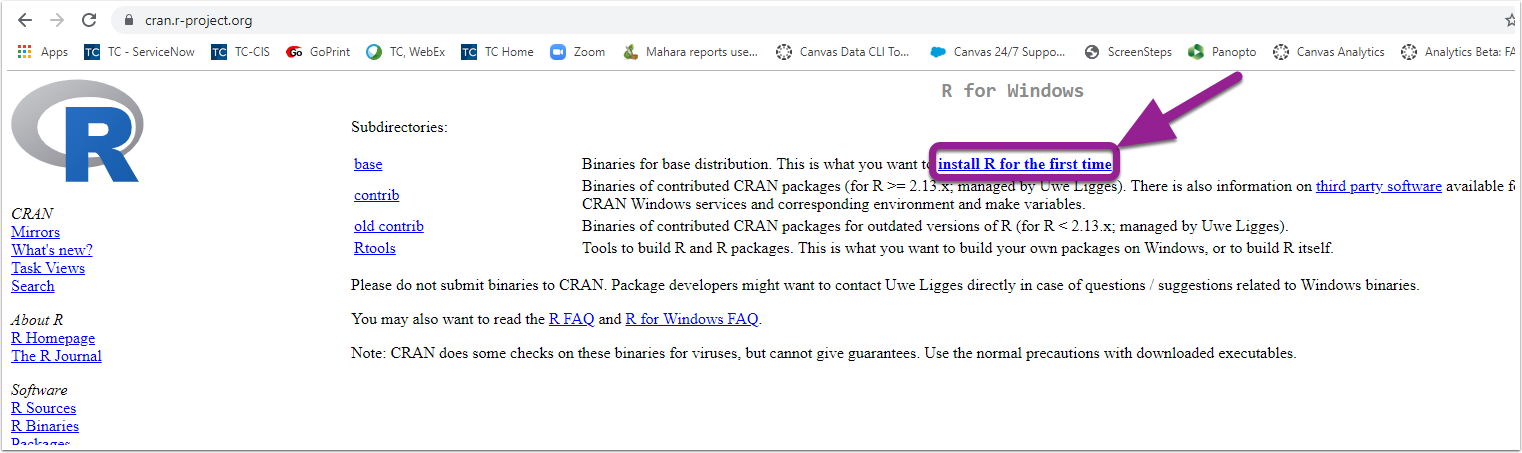Open the ScreenSteps bookmark

(x=1128, y=52)
